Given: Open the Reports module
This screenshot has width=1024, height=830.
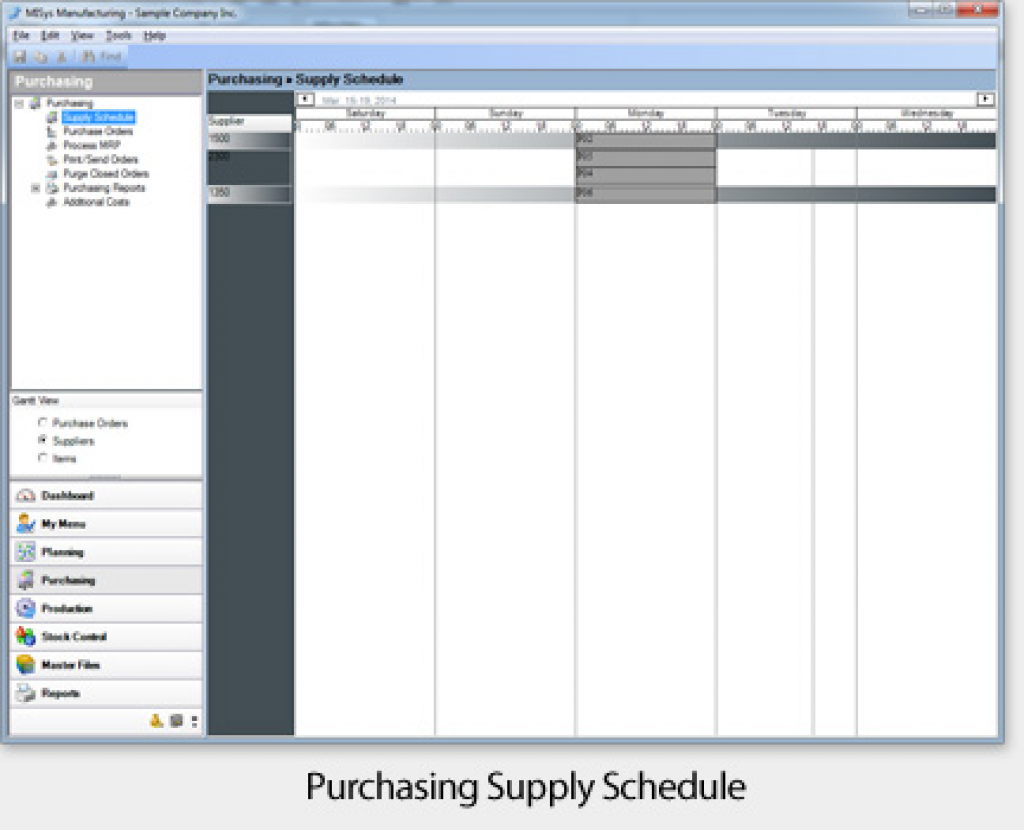Looking at the screenshot, I should point(55,692).
